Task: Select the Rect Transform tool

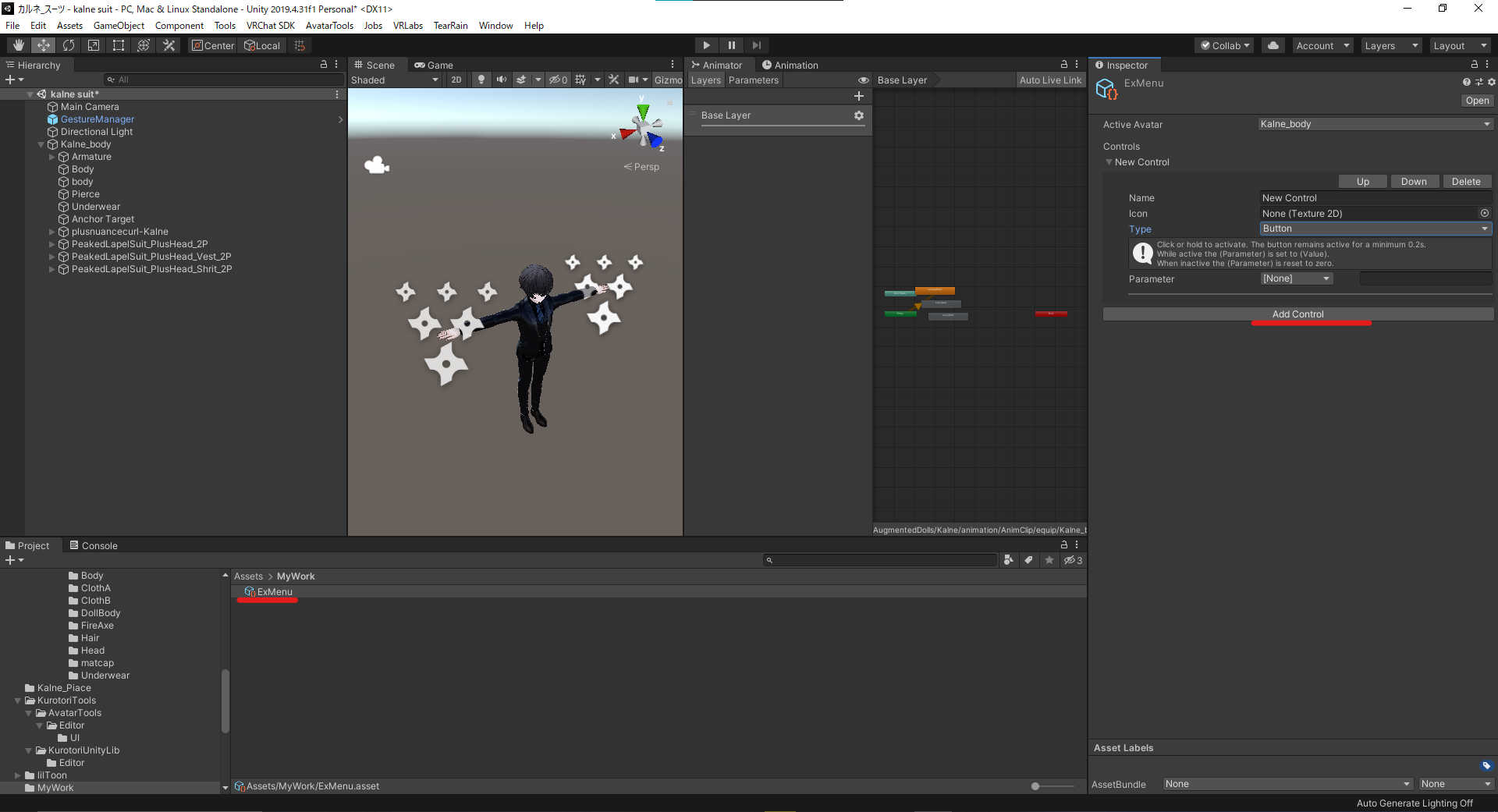Action: click(x=118, y=44)
